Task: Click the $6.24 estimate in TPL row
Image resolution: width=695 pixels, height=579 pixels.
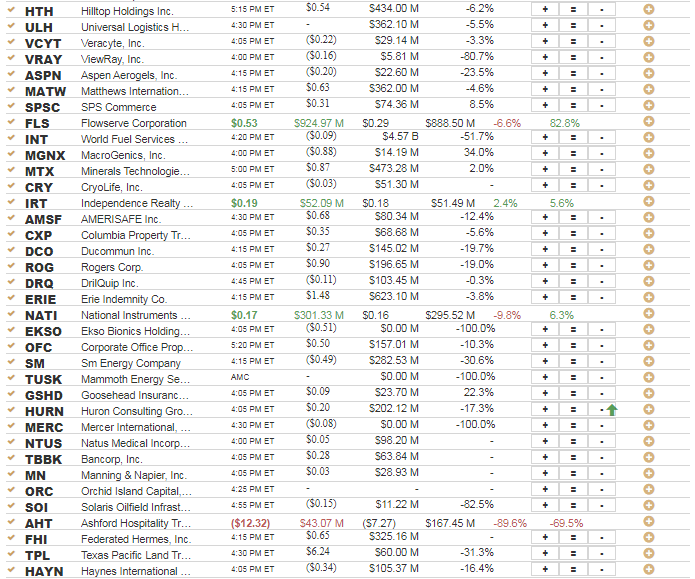Action: (x=318, y=552)
